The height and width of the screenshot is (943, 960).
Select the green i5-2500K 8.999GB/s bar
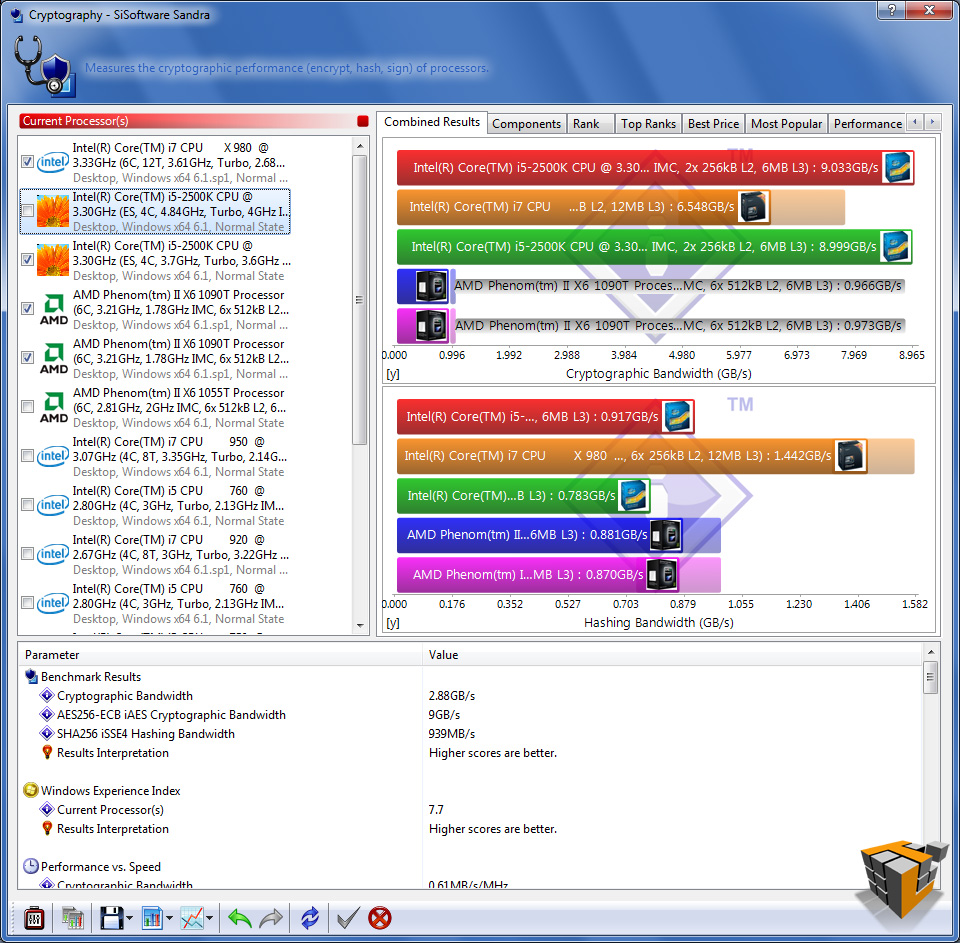[x=654, y=247]
